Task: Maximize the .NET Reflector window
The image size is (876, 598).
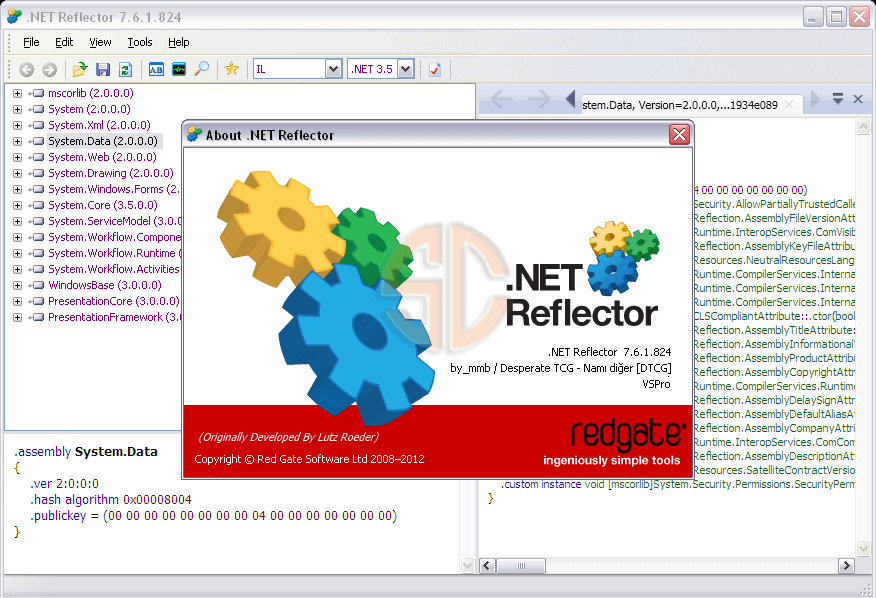Action: pyautogui.click(x=836, y=17)
